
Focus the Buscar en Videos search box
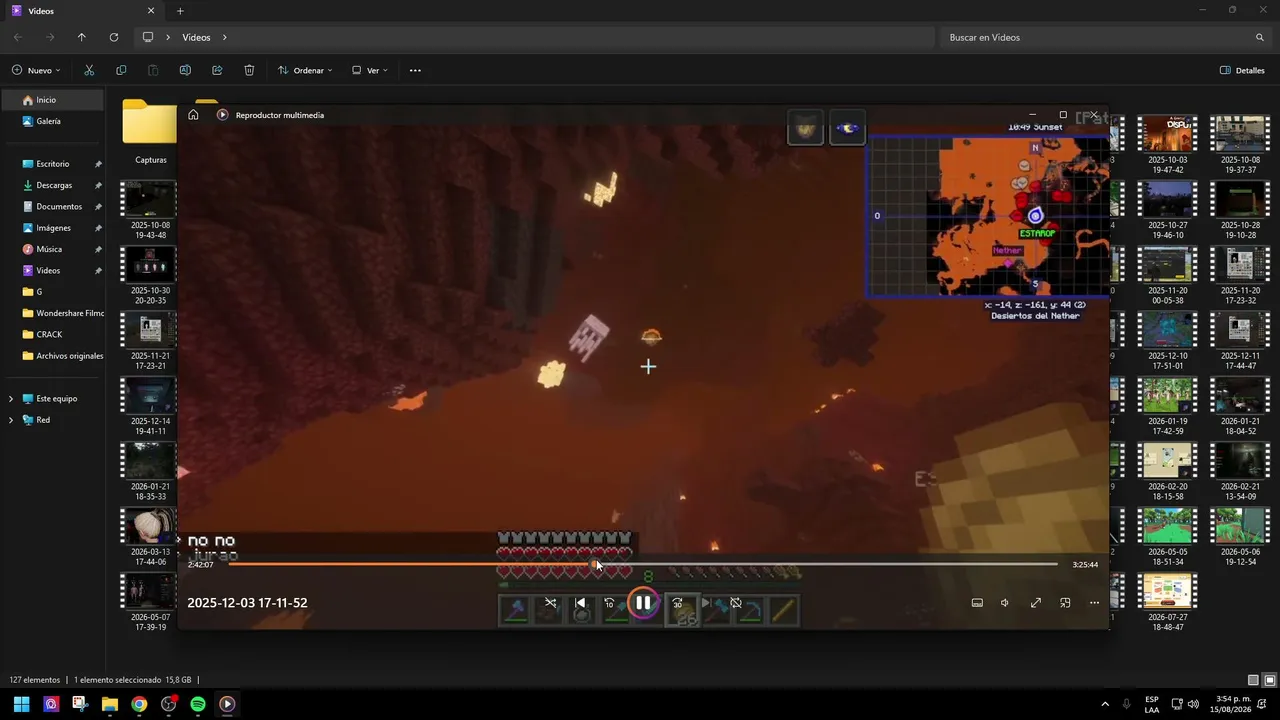pos(1105,37)
